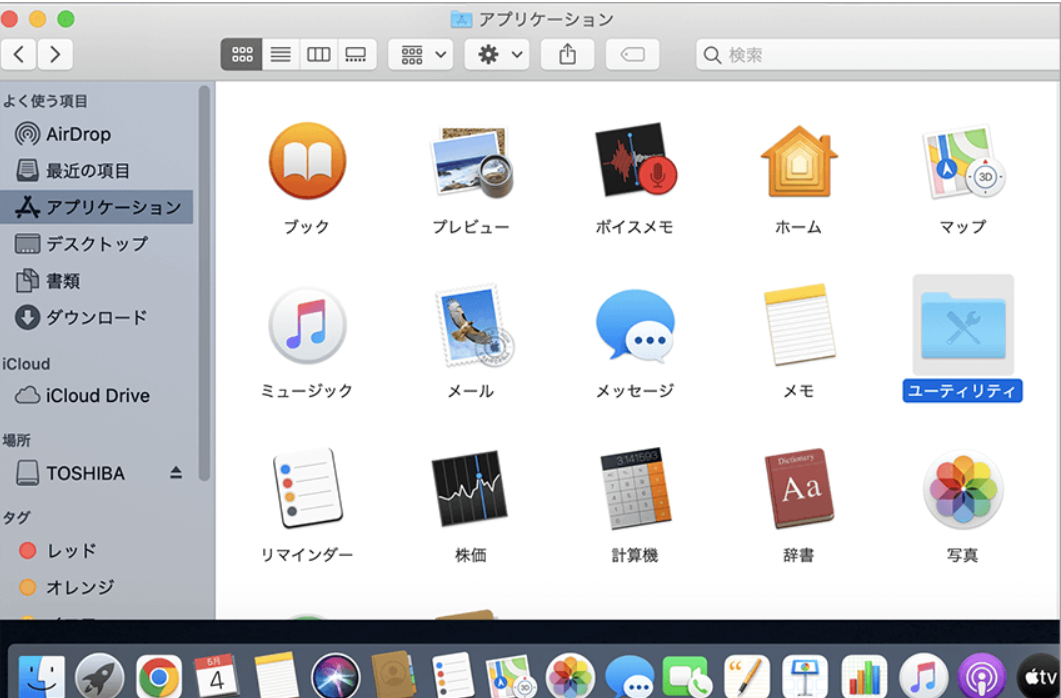The image size is (1061, 698).
Task: Click the Share button in toolbar
Action: 567,55
